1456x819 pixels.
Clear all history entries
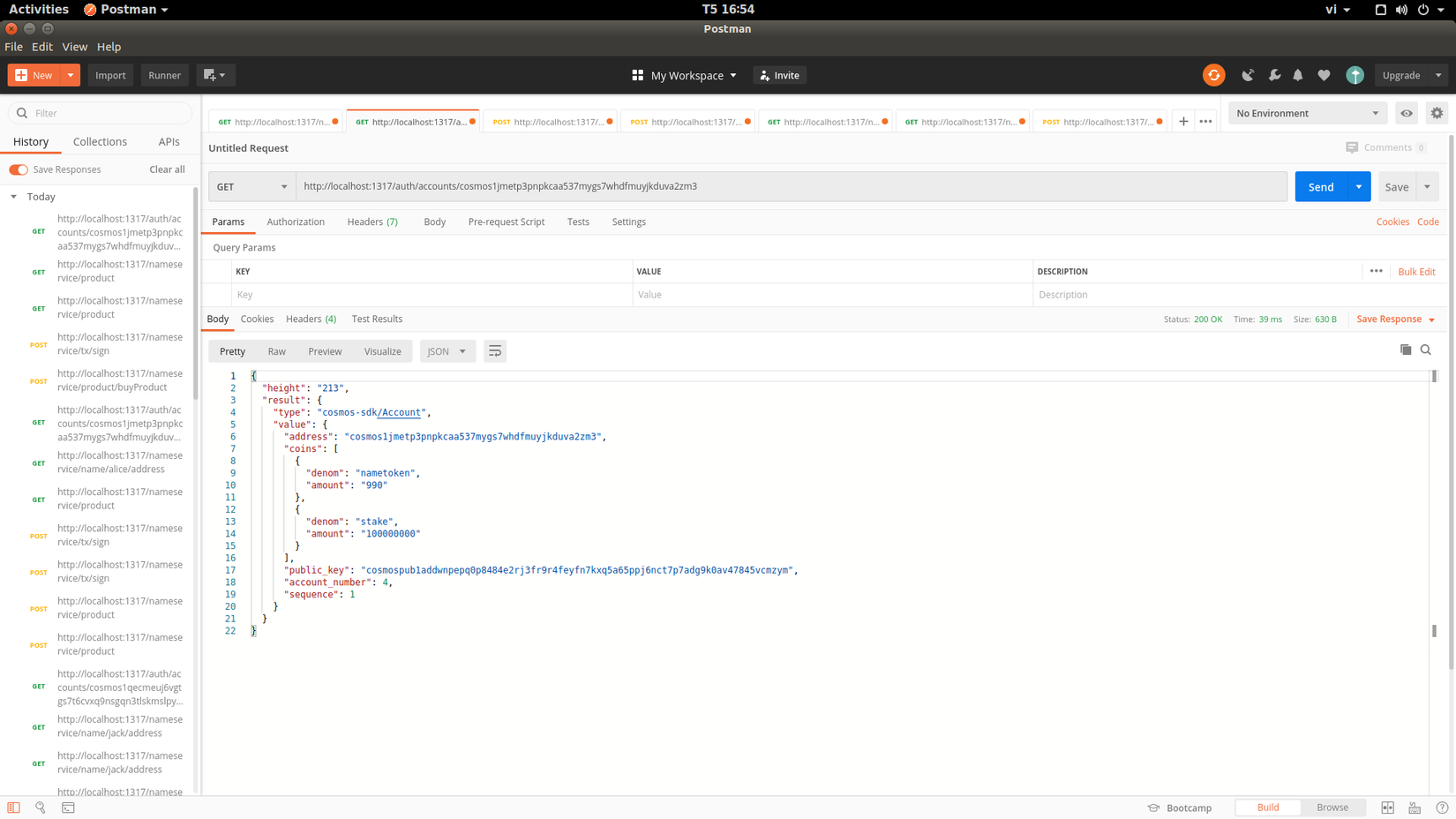[x=167, y=169]
